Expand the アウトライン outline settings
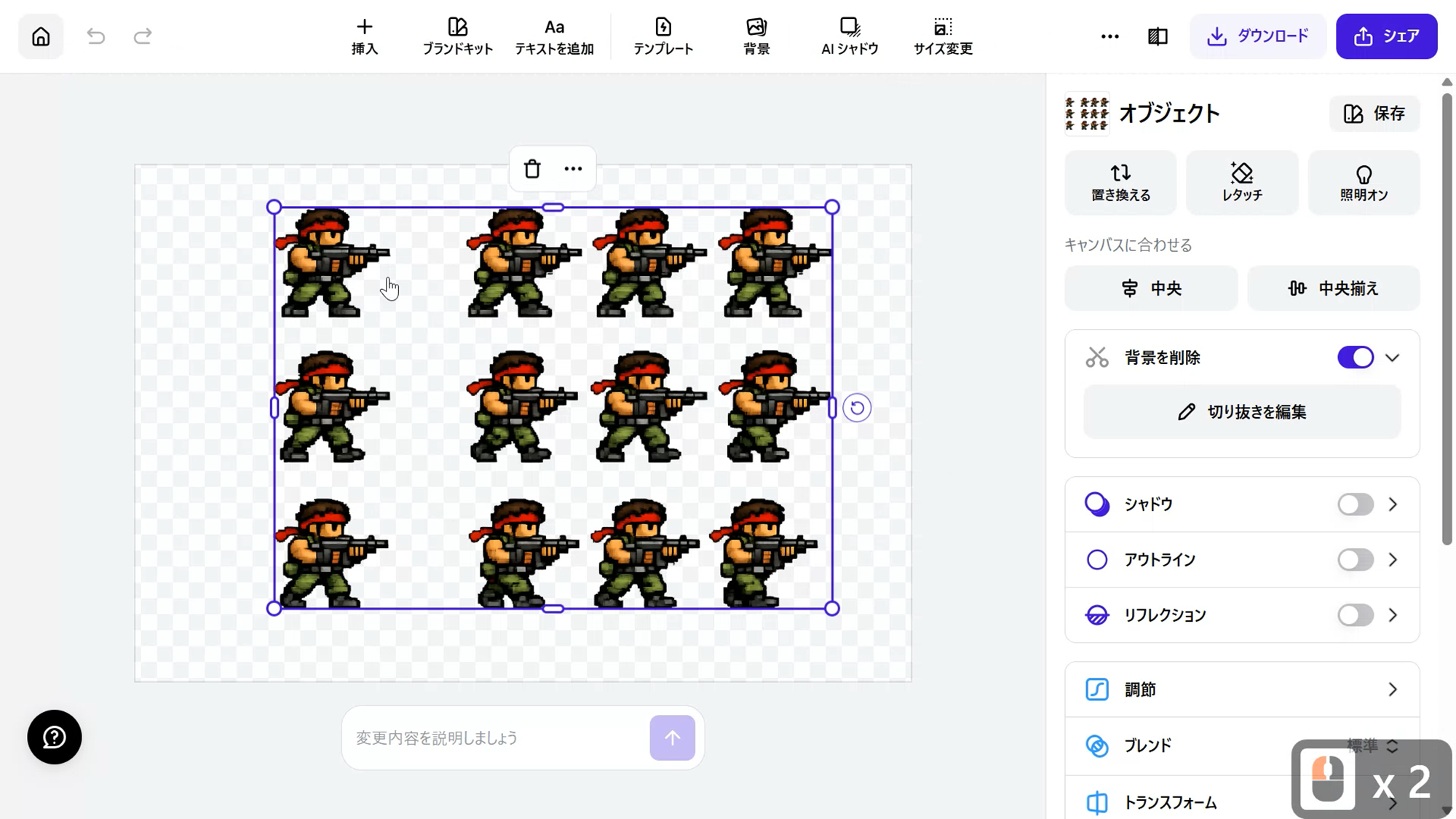The image size is (1456, 819). (1393, 560)
